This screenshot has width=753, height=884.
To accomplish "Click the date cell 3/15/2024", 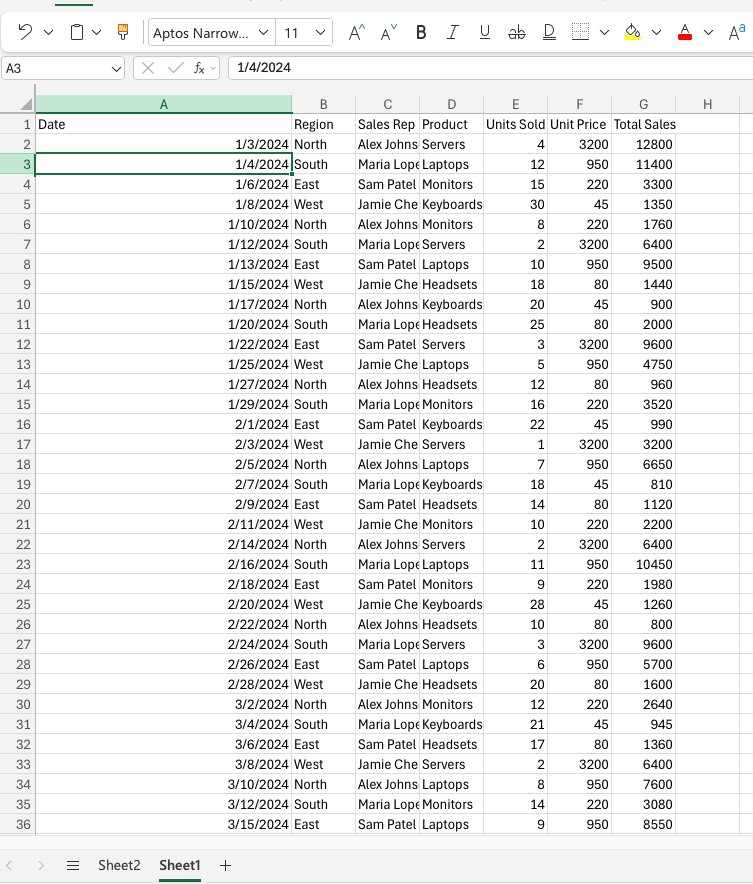I will click(x=163, y=824).
